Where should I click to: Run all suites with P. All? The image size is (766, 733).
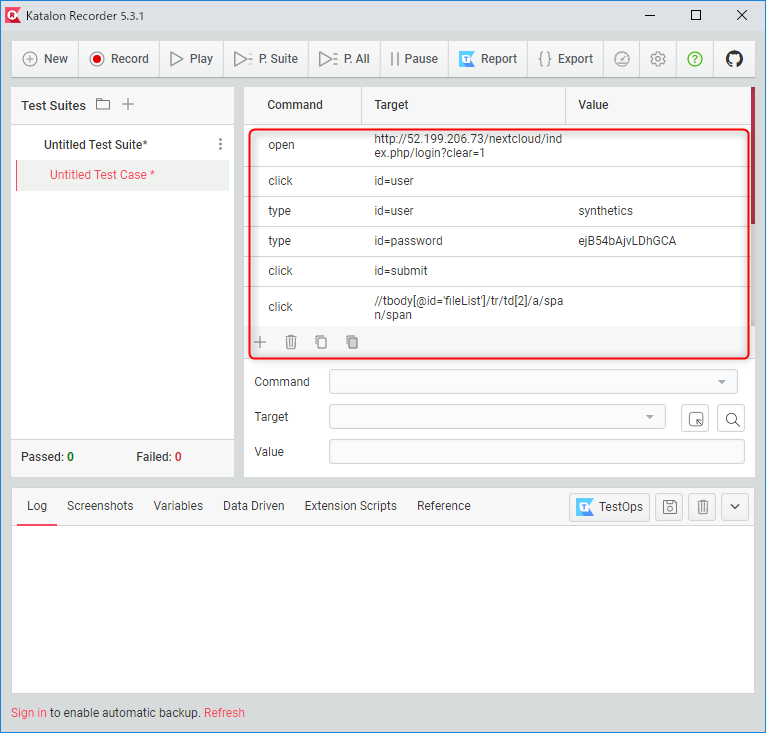pos(344,59)
